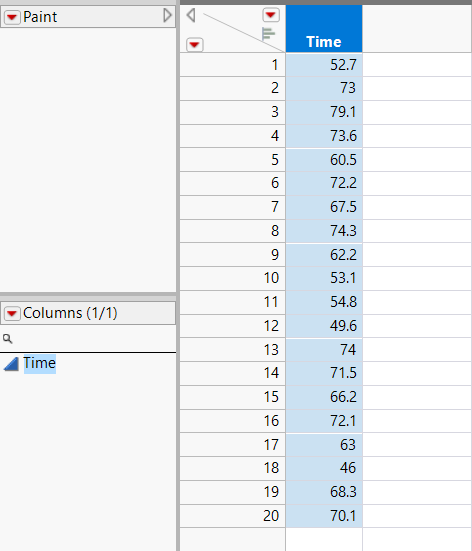Select row number 18
Image resolution: width=472 pixels, height=551 pixels.
232,468
